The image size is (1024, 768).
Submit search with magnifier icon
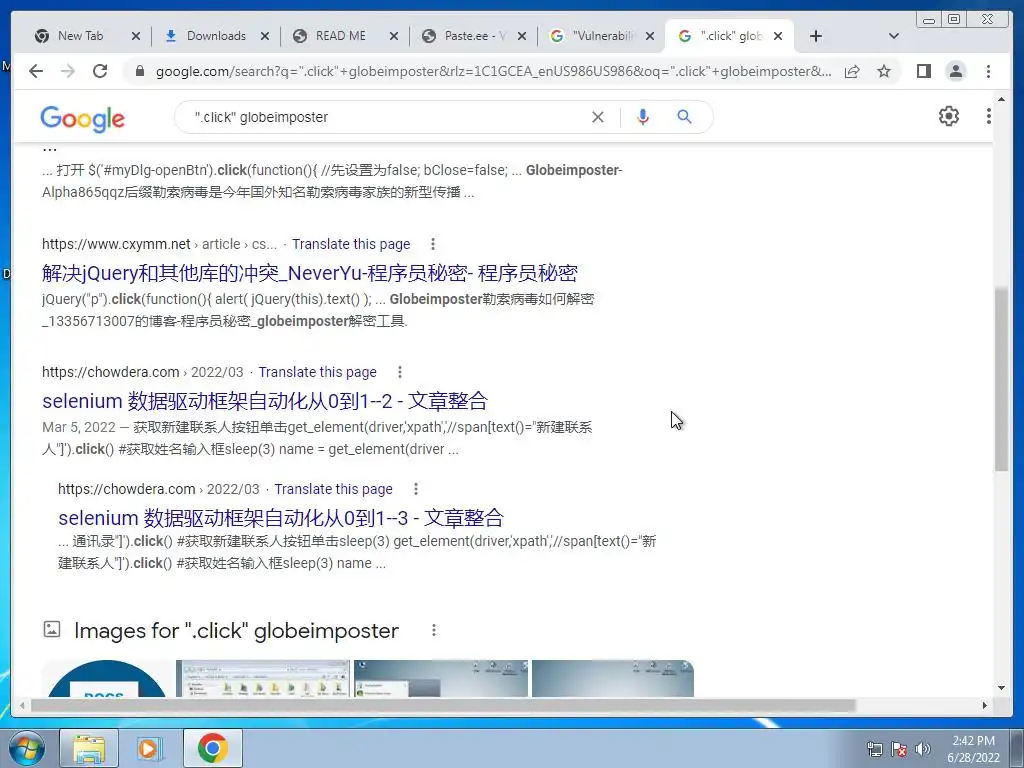[684, 117]
